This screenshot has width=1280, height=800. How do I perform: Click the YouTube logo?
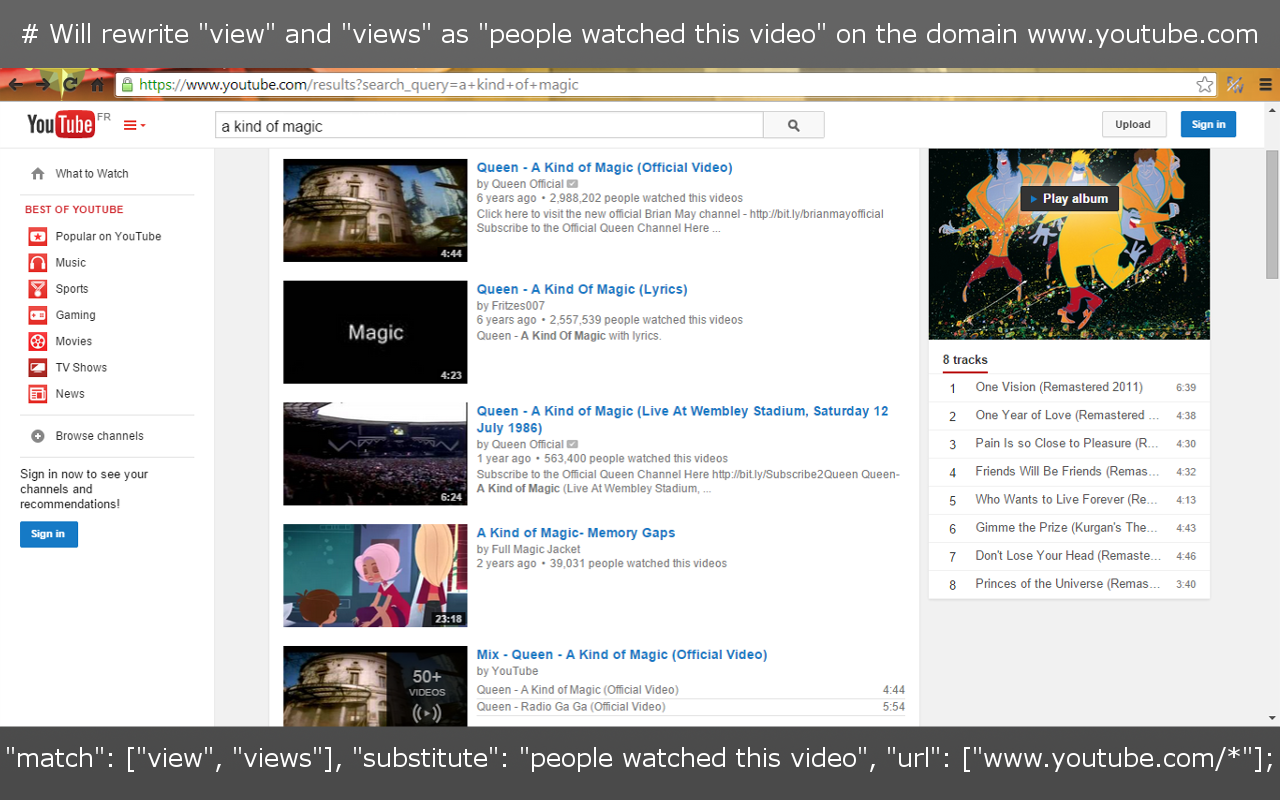click(62, 124)
